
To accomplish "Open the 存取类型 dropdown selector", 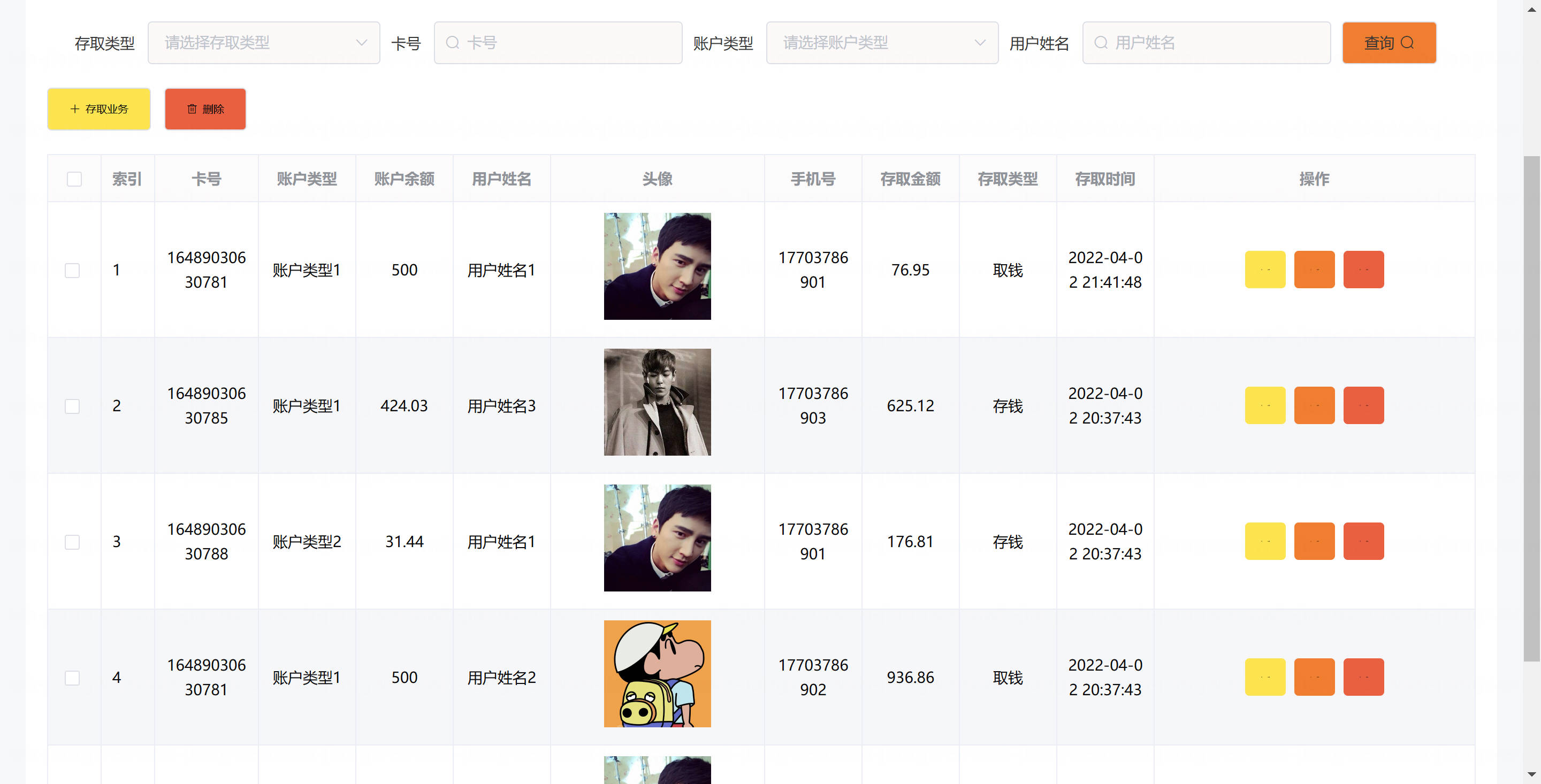I will pyautogui.click(x=264, y=43).
